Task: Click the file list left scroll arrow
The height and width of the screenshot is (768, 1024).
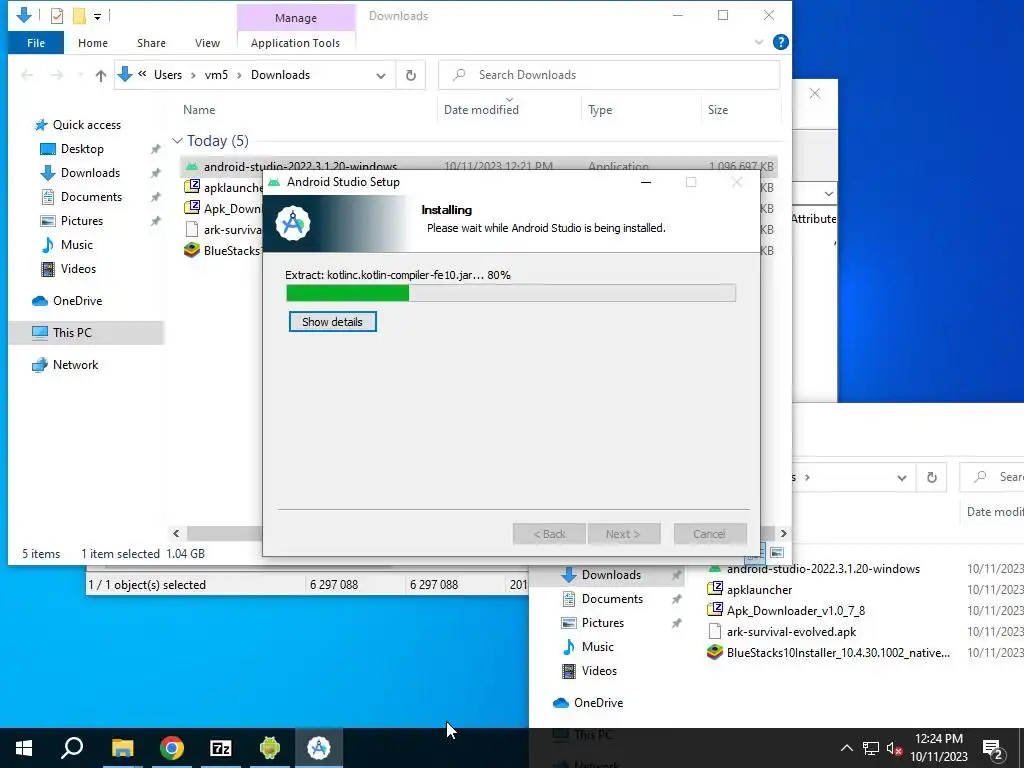Action: (x=176, y=534)
